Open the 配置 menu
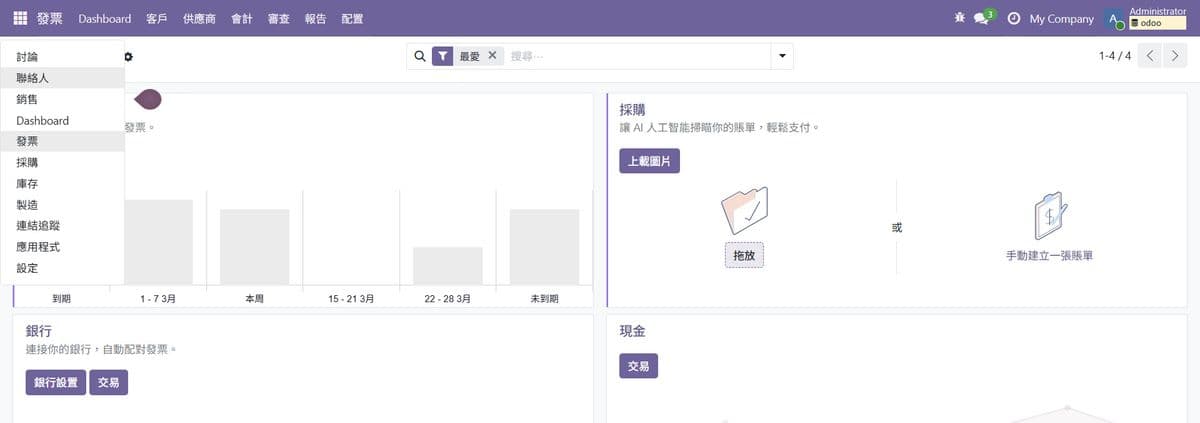This screenshot has width=1200, height=423. (352, 18)
